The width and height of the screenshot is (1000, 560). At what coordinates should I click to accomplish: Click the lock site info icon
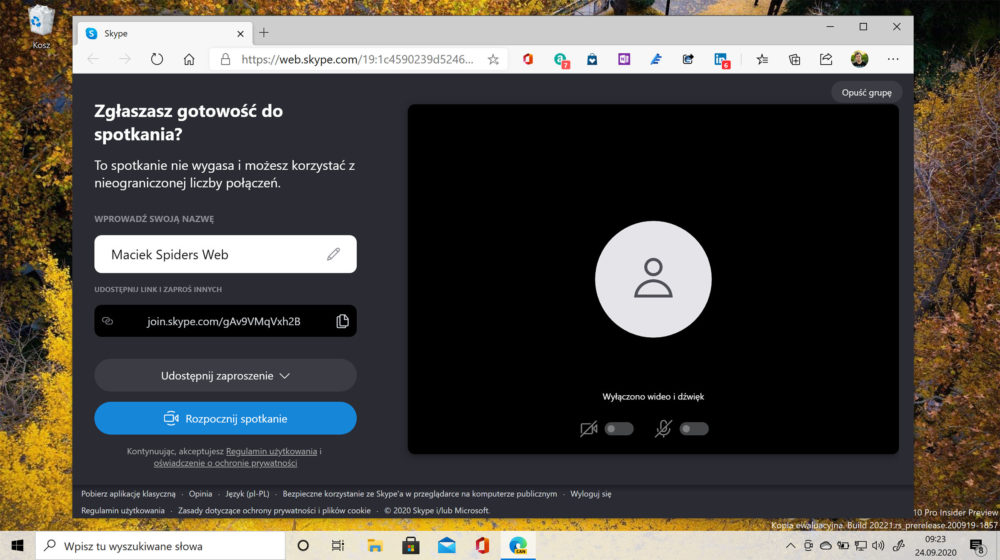pyautogui.click(x=225, y=59)
